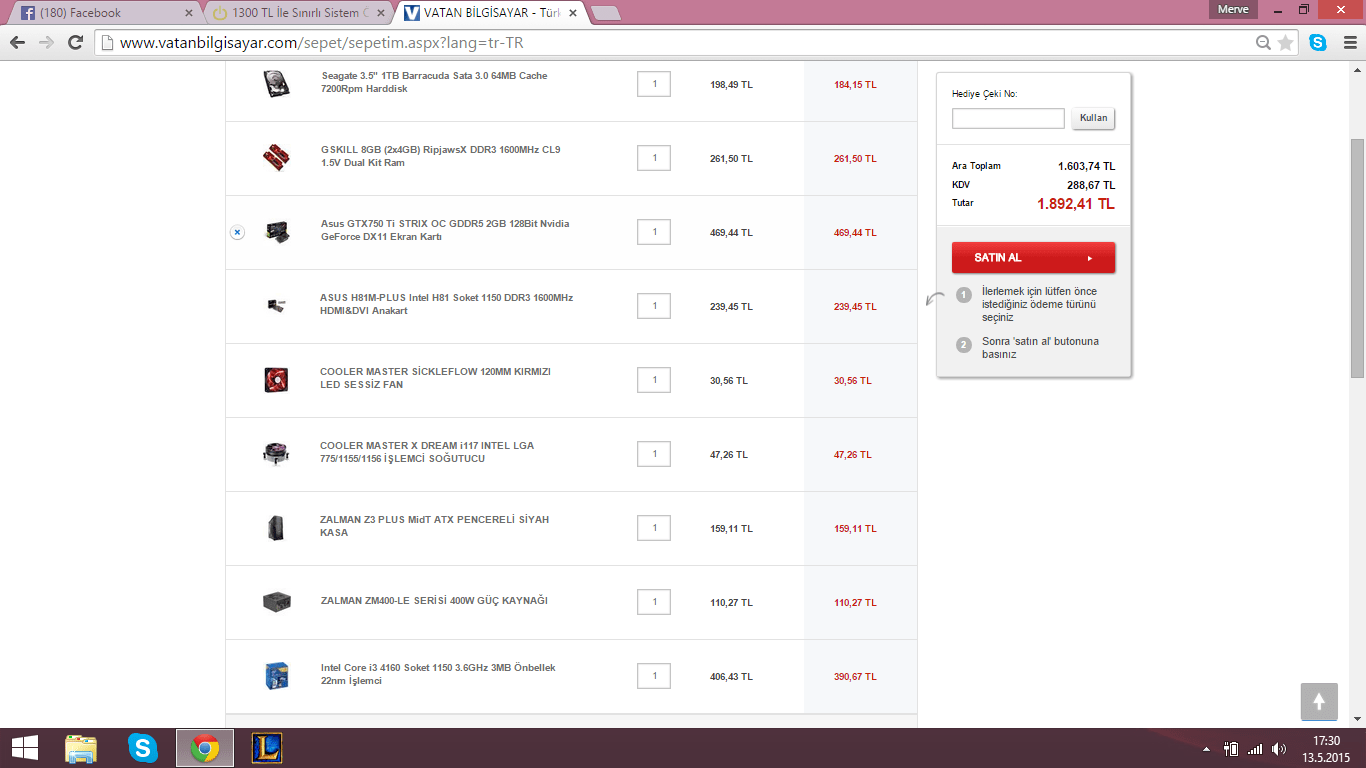
Task: Remove the Asus GTX750 Ti item from cart
Action: tap(237, 232)
